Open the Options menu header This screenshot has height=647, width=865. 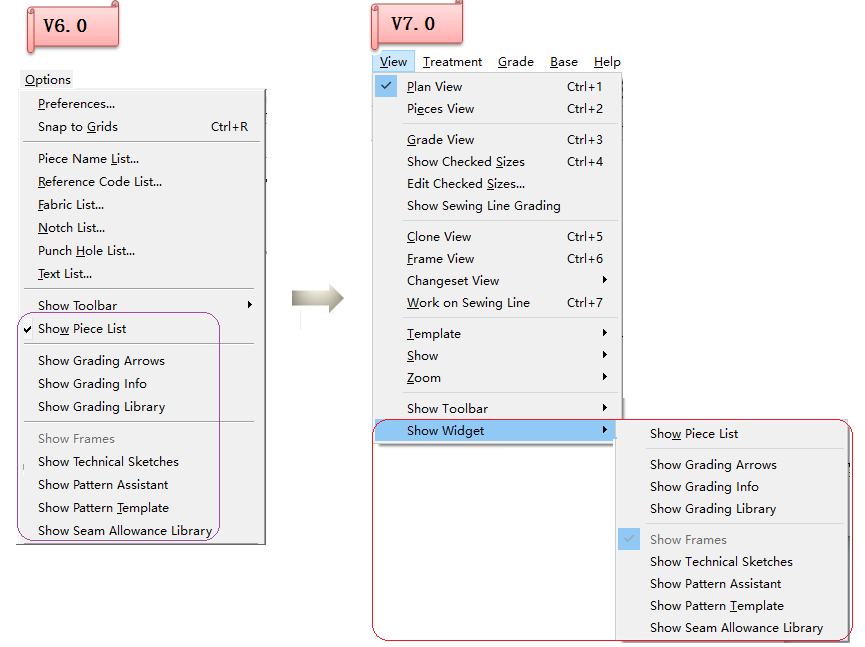point(48,80)
